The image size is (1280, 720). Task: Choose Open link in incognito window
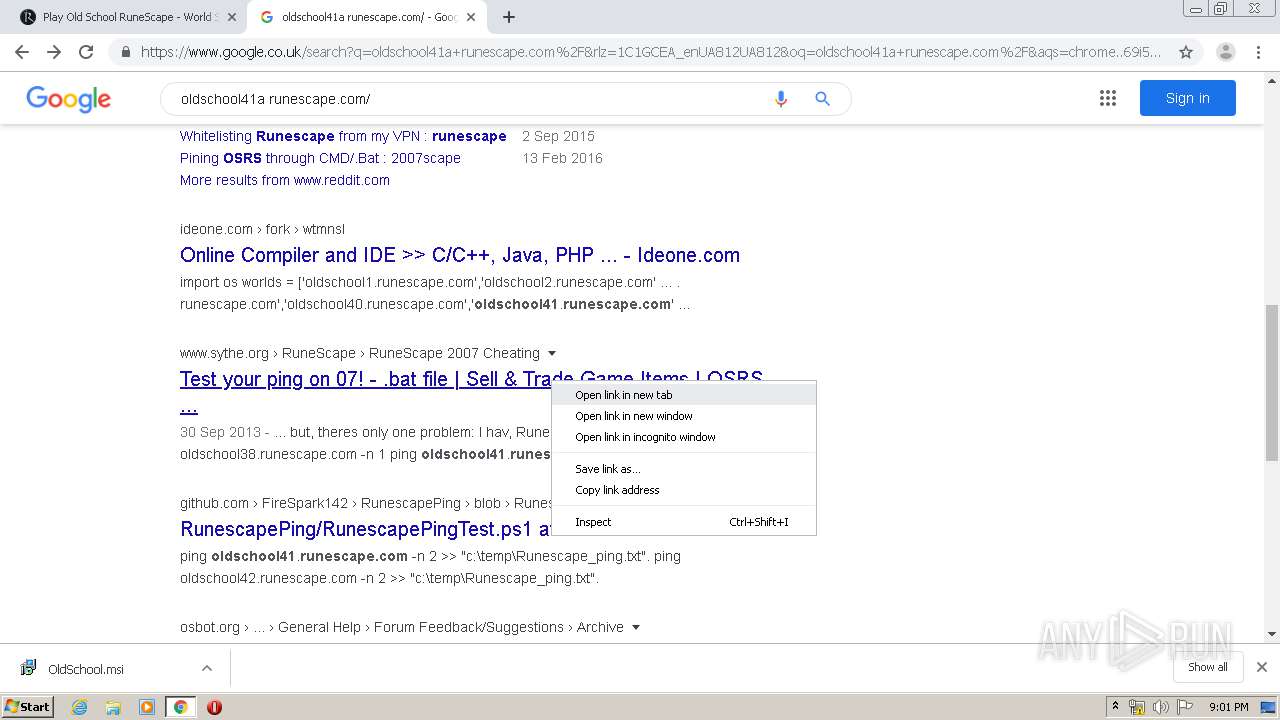point(684,437)
